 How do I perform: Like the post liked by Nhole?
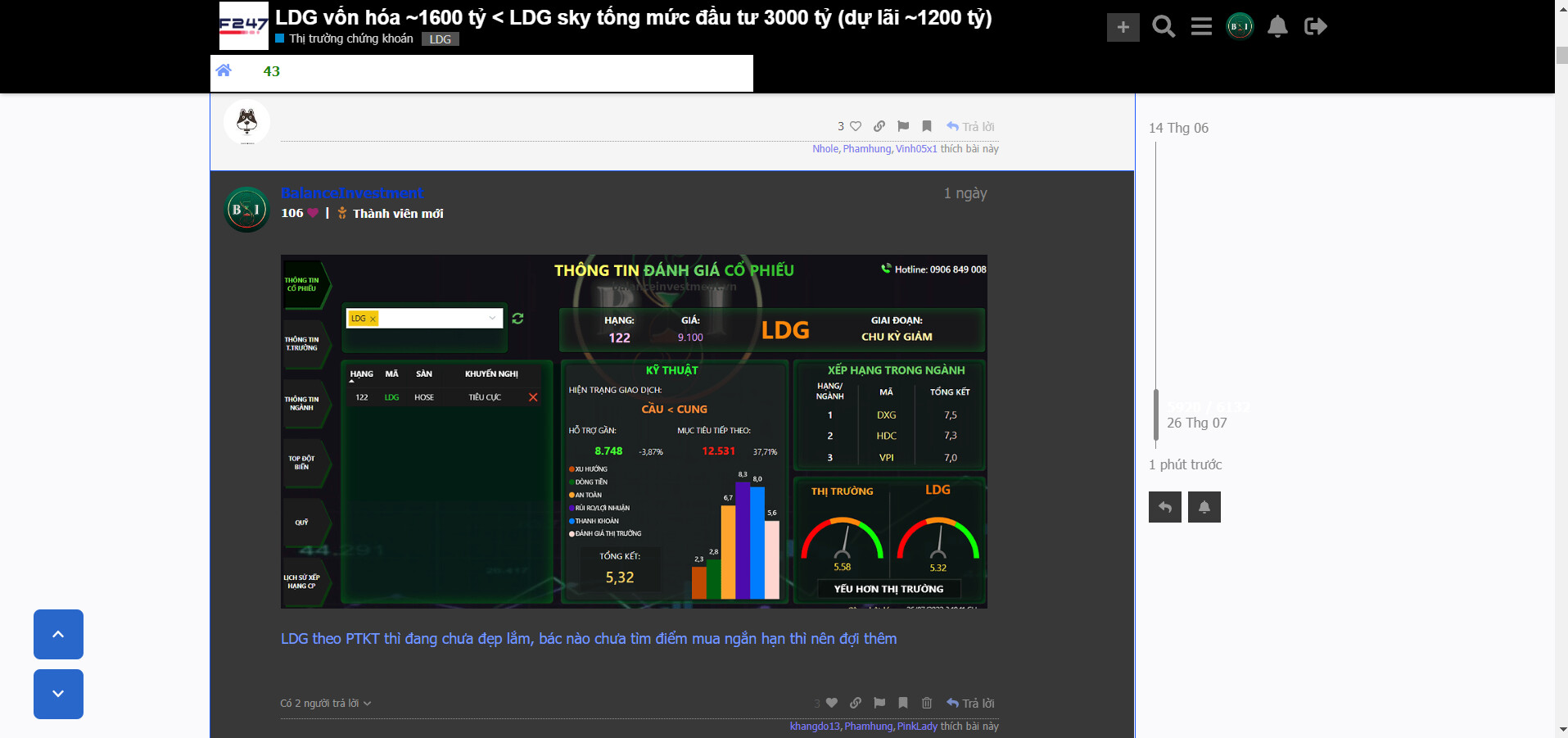pyautogui.click(x=856, y=126)
